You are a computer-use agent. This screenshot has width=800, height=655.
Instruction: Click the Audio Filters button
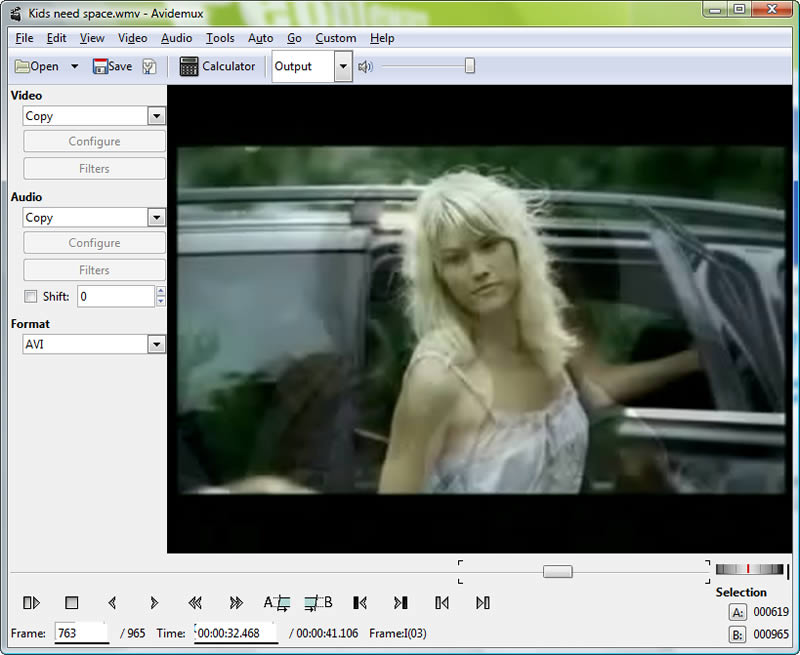click(94, 270)
